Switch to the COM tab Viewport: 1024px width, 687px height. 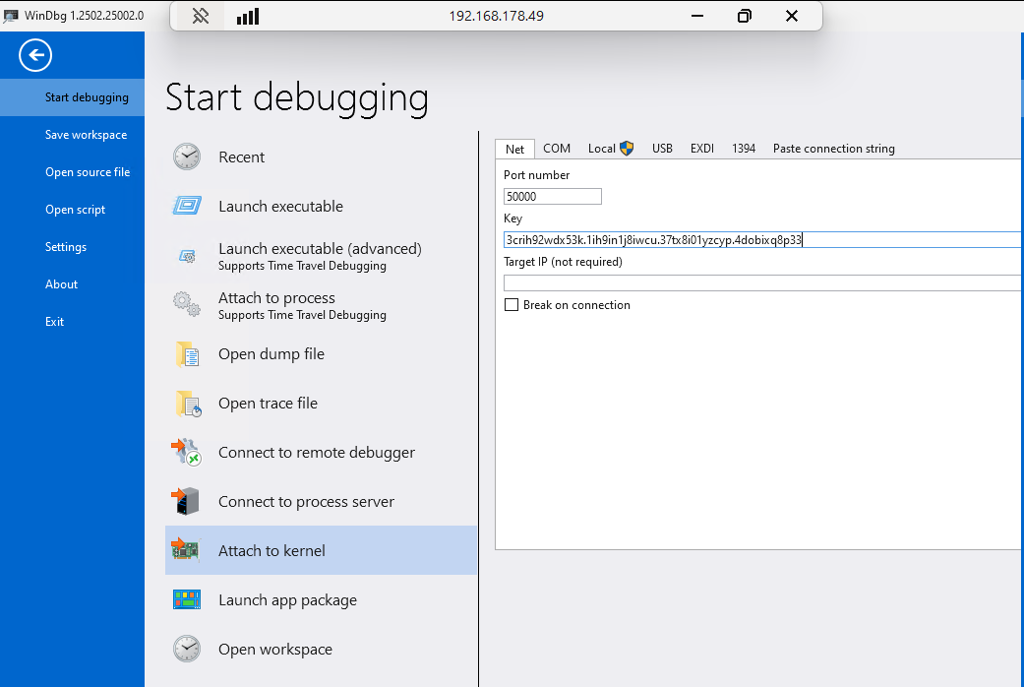pos(556,148)
